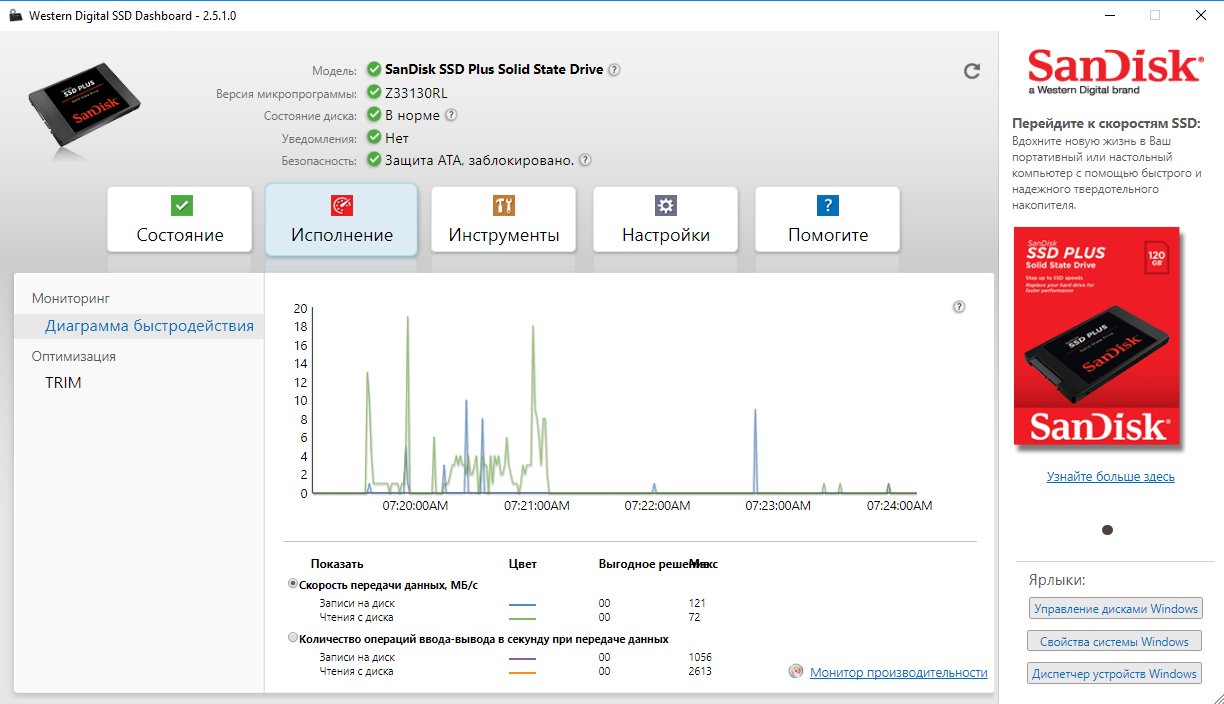This screenshot has height=704, width=1224.
Task: Select TRIM under Оптимизация
Action: [x=63, y=383]
